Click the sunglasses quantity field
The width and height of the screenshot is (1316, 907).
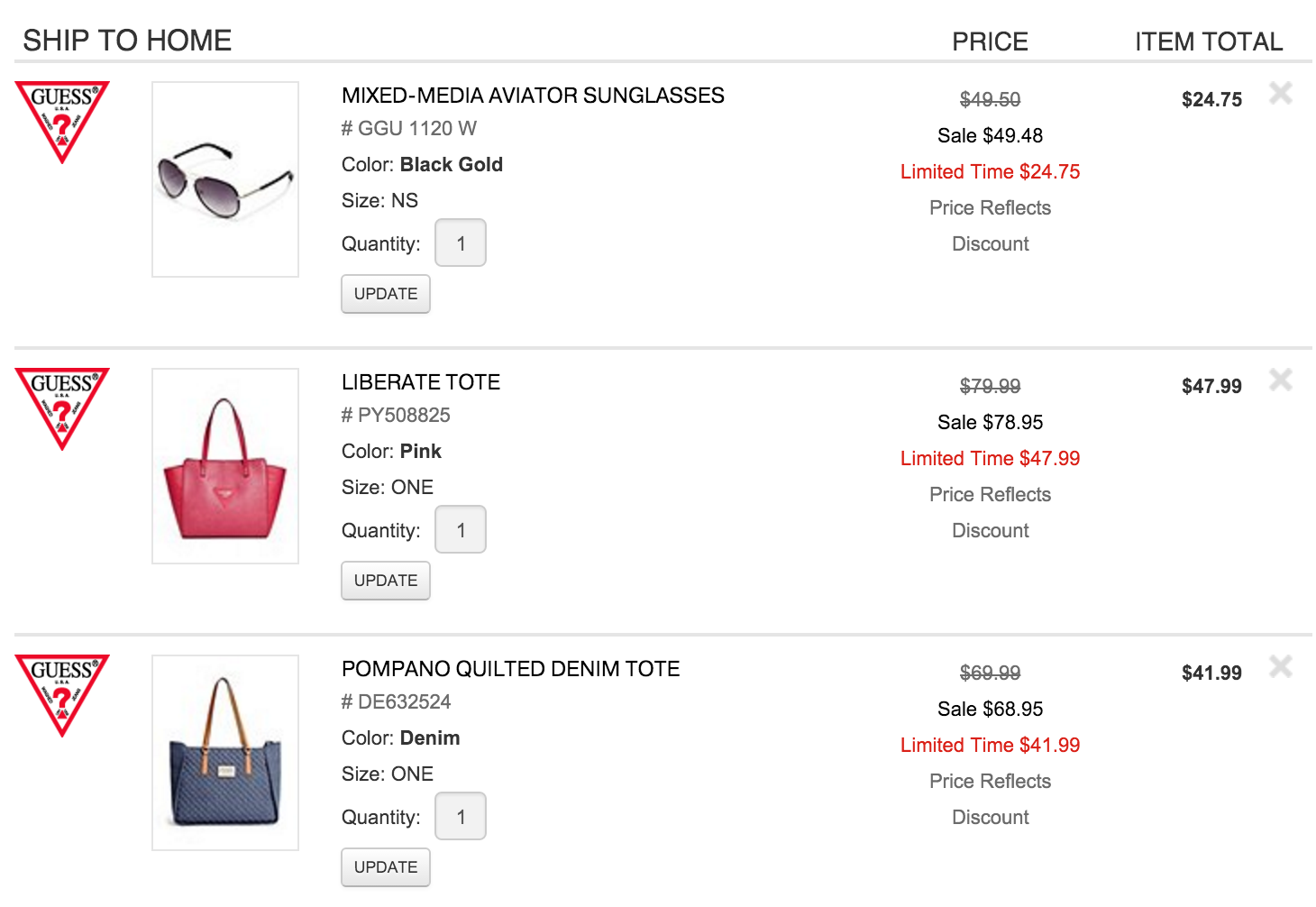[461, 243]
